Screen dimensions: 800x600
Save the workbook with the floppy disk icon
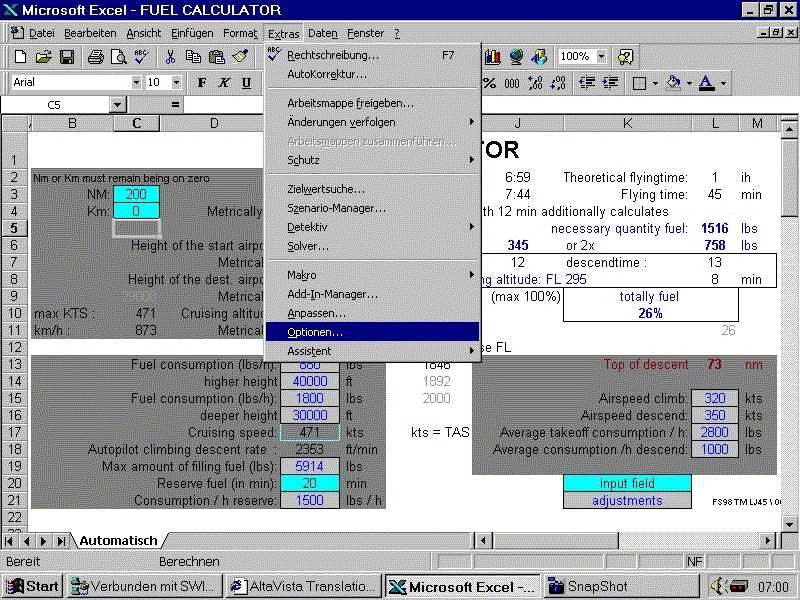tap(67, 57)
